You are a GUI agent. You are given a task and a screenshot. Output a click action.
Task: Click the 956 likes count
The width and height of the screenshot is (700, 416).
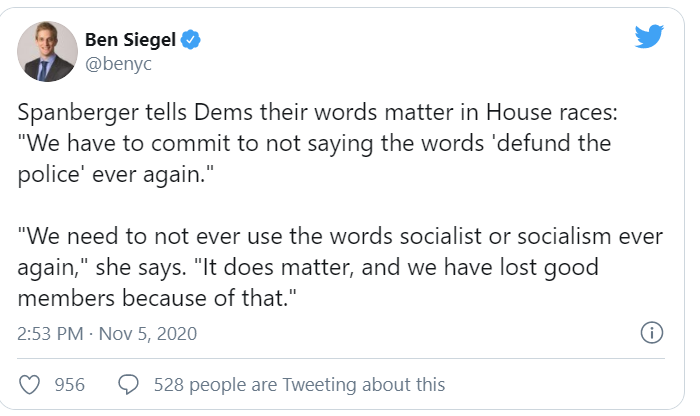point(69,385)
